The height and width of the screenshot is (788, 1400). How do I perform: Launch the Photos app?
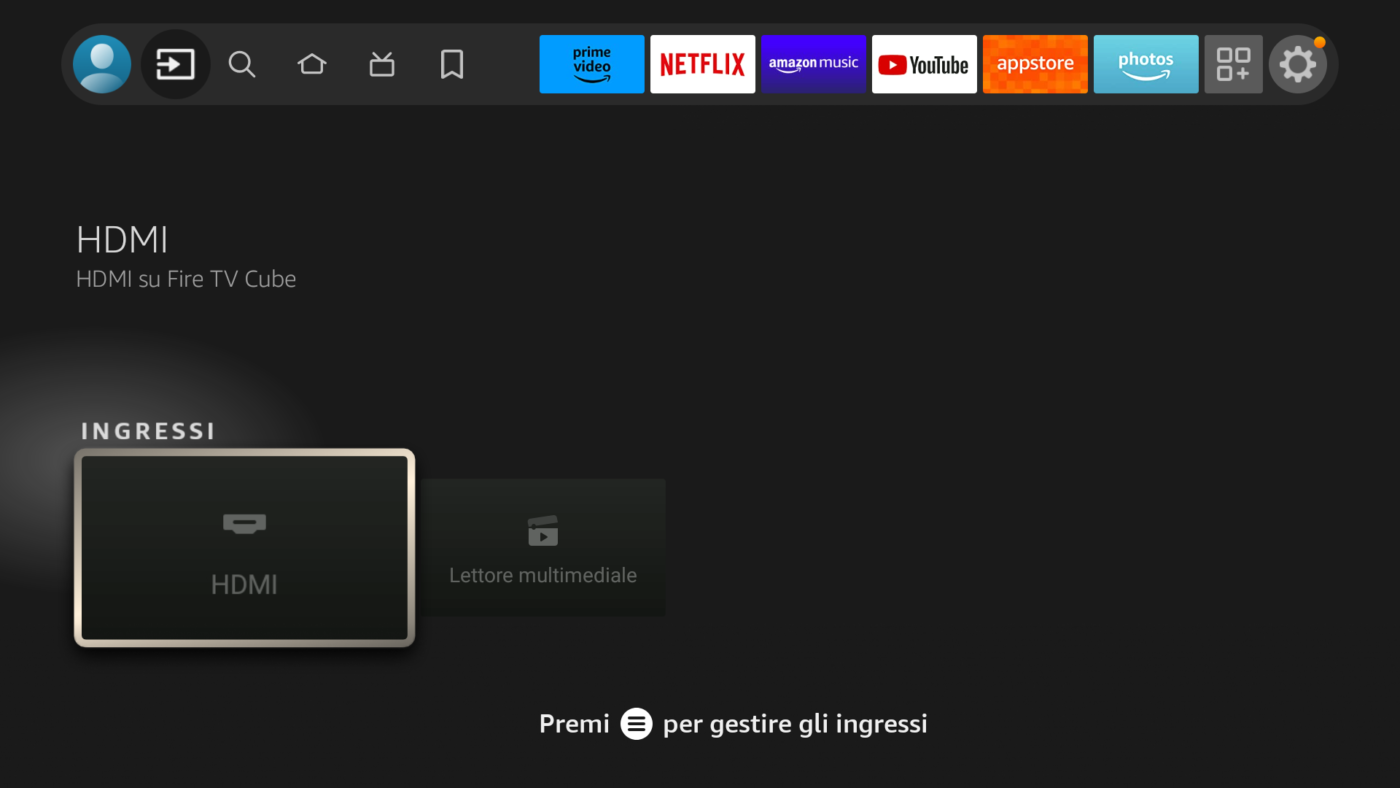[x=1145, y=64]
